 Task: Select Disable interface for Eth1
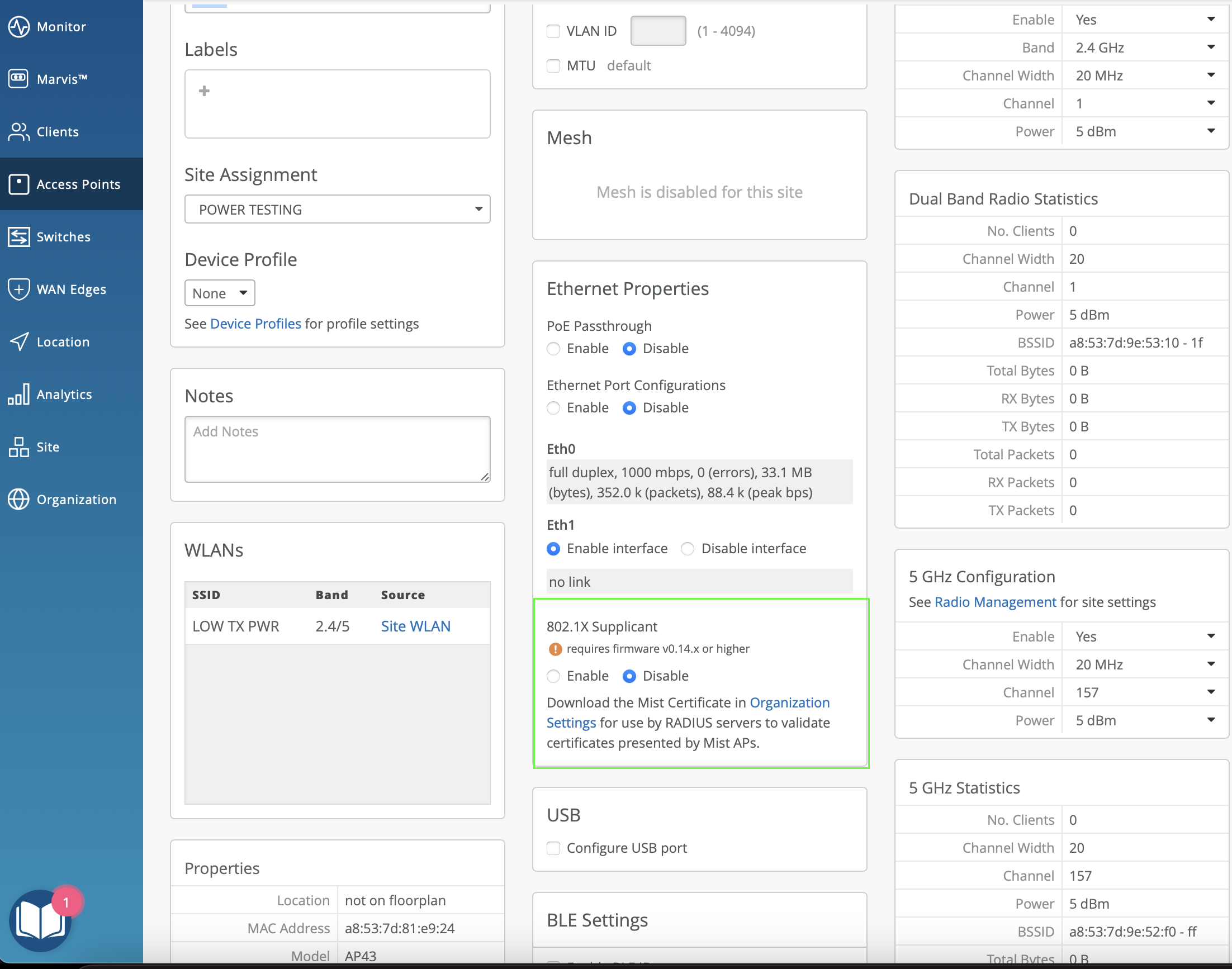[x=688, y=549]
